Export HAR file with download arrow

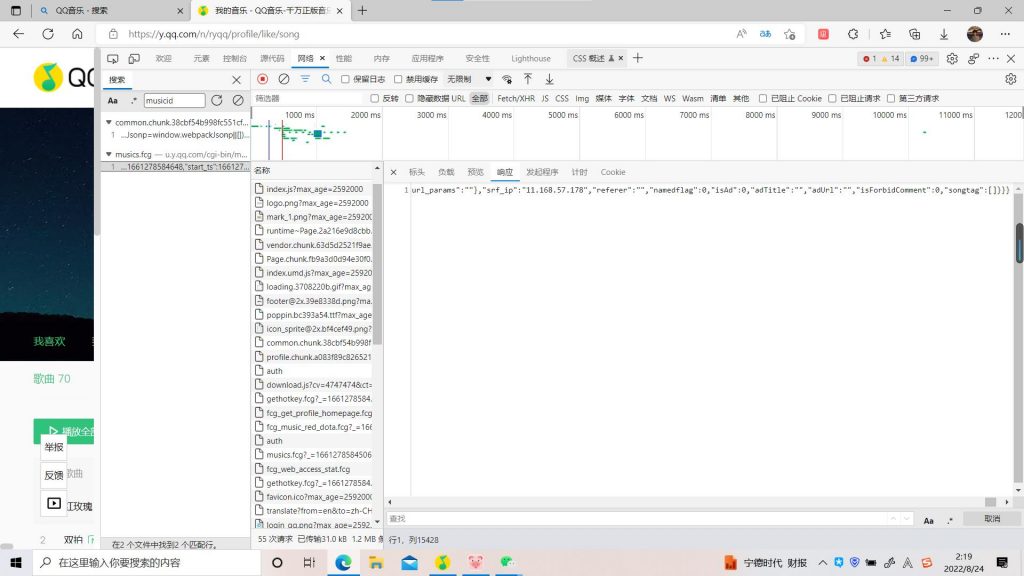coord(549,79)
